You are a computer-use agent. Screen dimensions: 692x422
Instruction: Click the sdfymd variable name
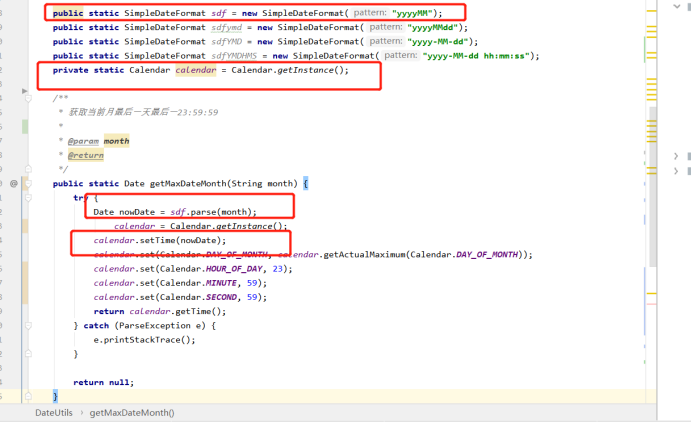[226, 27]
